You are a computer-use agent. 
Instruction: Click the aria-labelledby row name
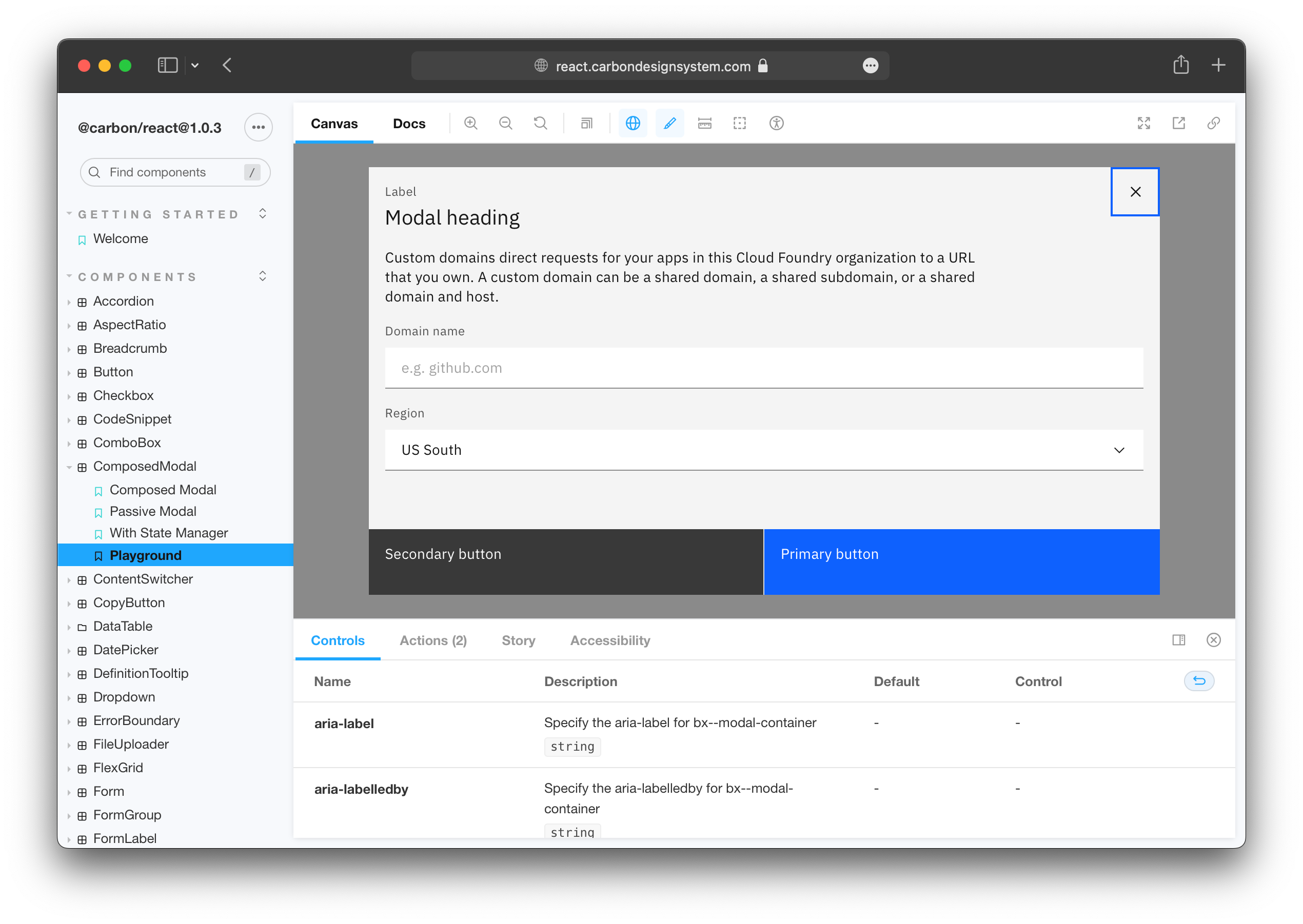point(361,789)
